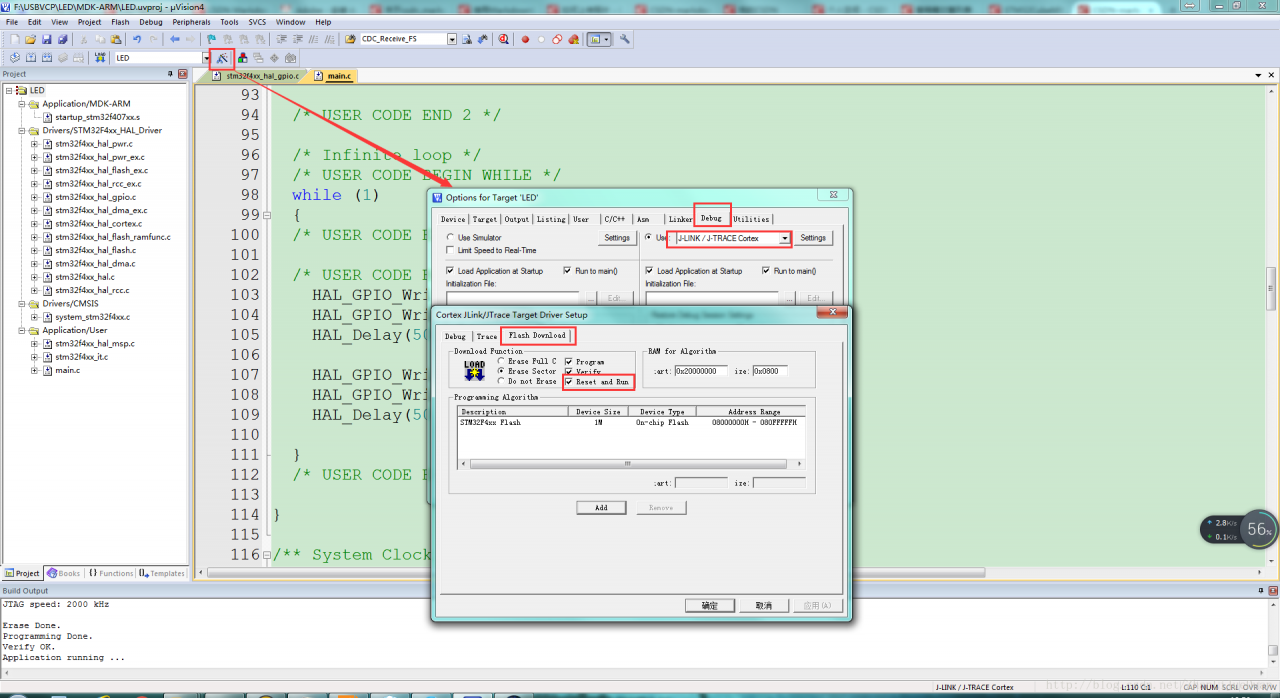Image resolution: width=1280 pixels, height=698 pixels.
Task: Click the Insert Bookmark flag icon
Action: [211, 39]
